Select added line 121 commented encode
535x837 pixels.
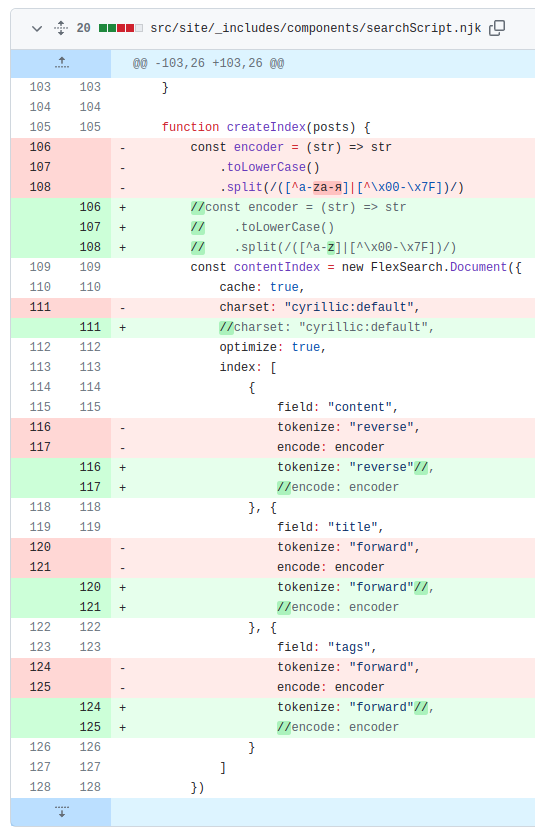pos(337,607)
